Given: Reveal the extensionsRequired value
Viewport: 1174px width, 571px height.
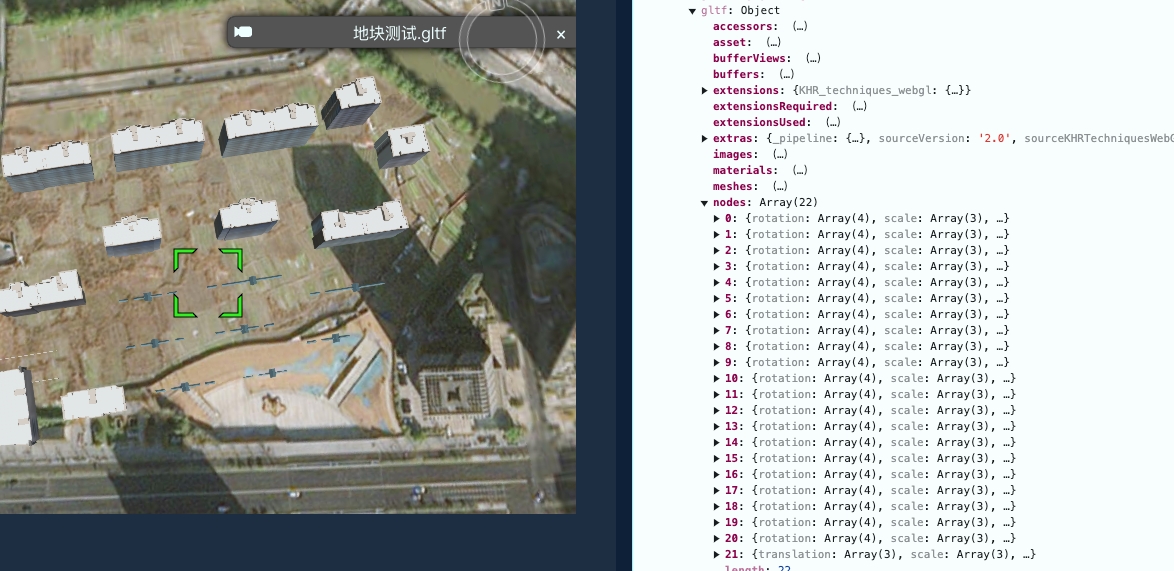Looking at the screenshot, I should pos(859,107).
